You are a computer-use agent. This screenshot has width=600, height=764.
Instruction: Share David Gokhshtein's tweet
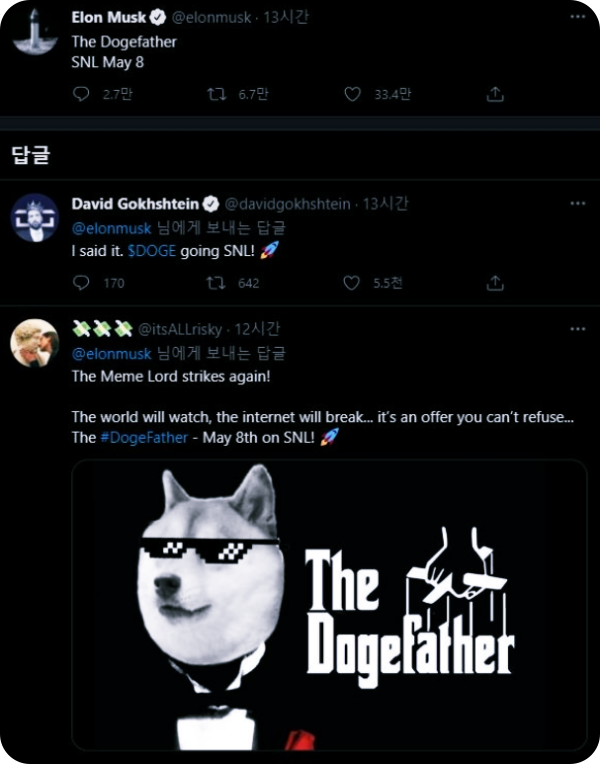(495, 283)
